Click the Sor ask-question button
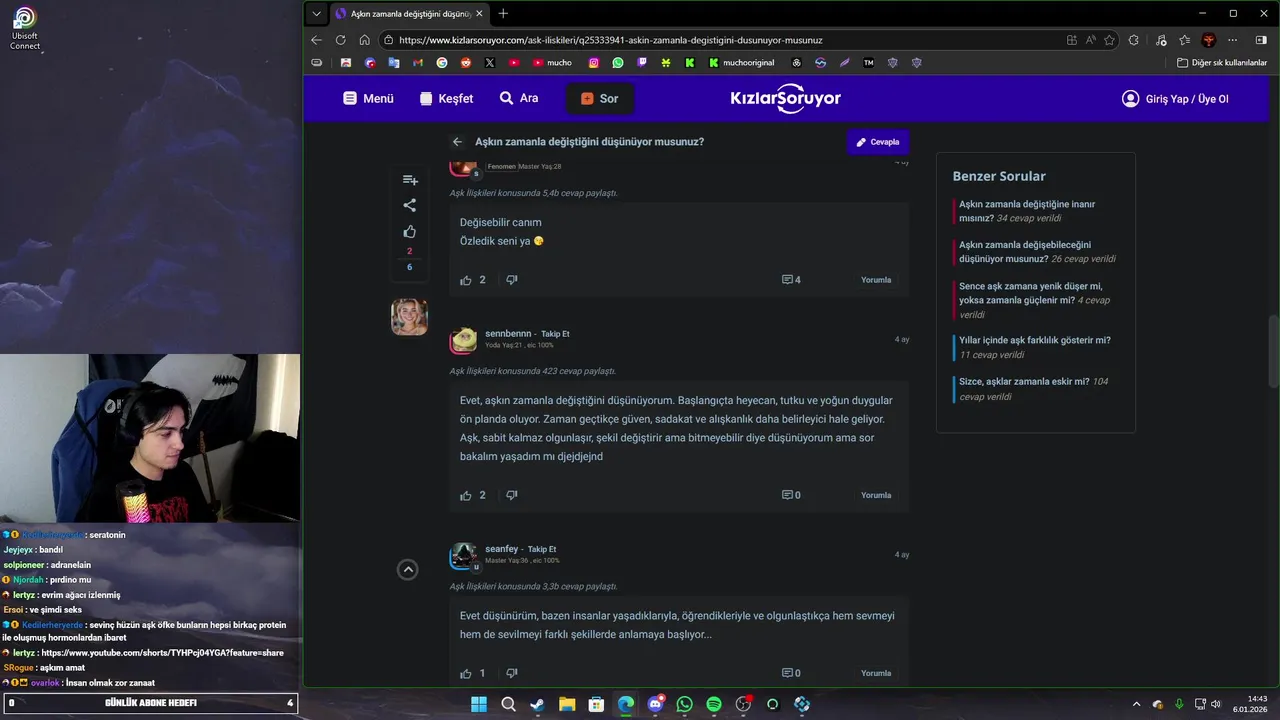 600,99
